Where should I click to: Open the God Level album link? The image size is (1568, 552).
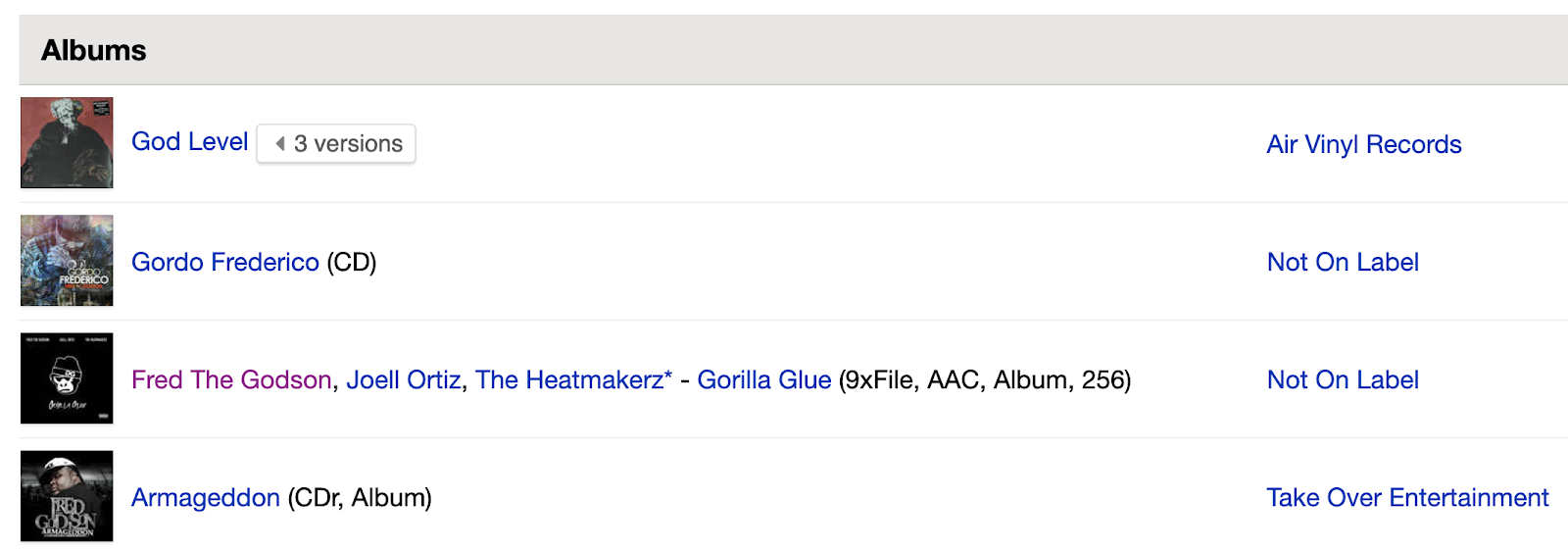pyautogui.click(x=189, y=142)
